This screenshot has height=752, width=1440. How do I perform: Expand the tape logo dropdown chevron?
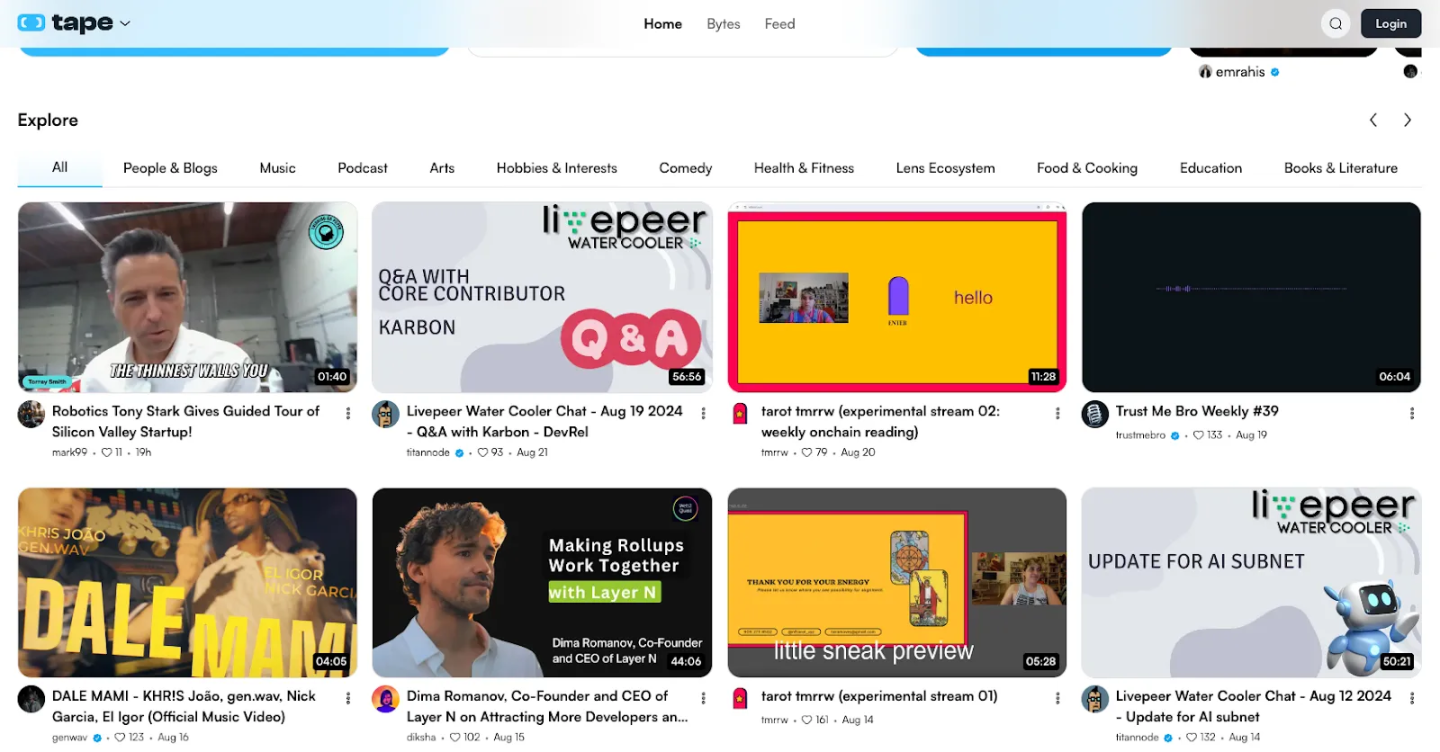click(125, 23)
